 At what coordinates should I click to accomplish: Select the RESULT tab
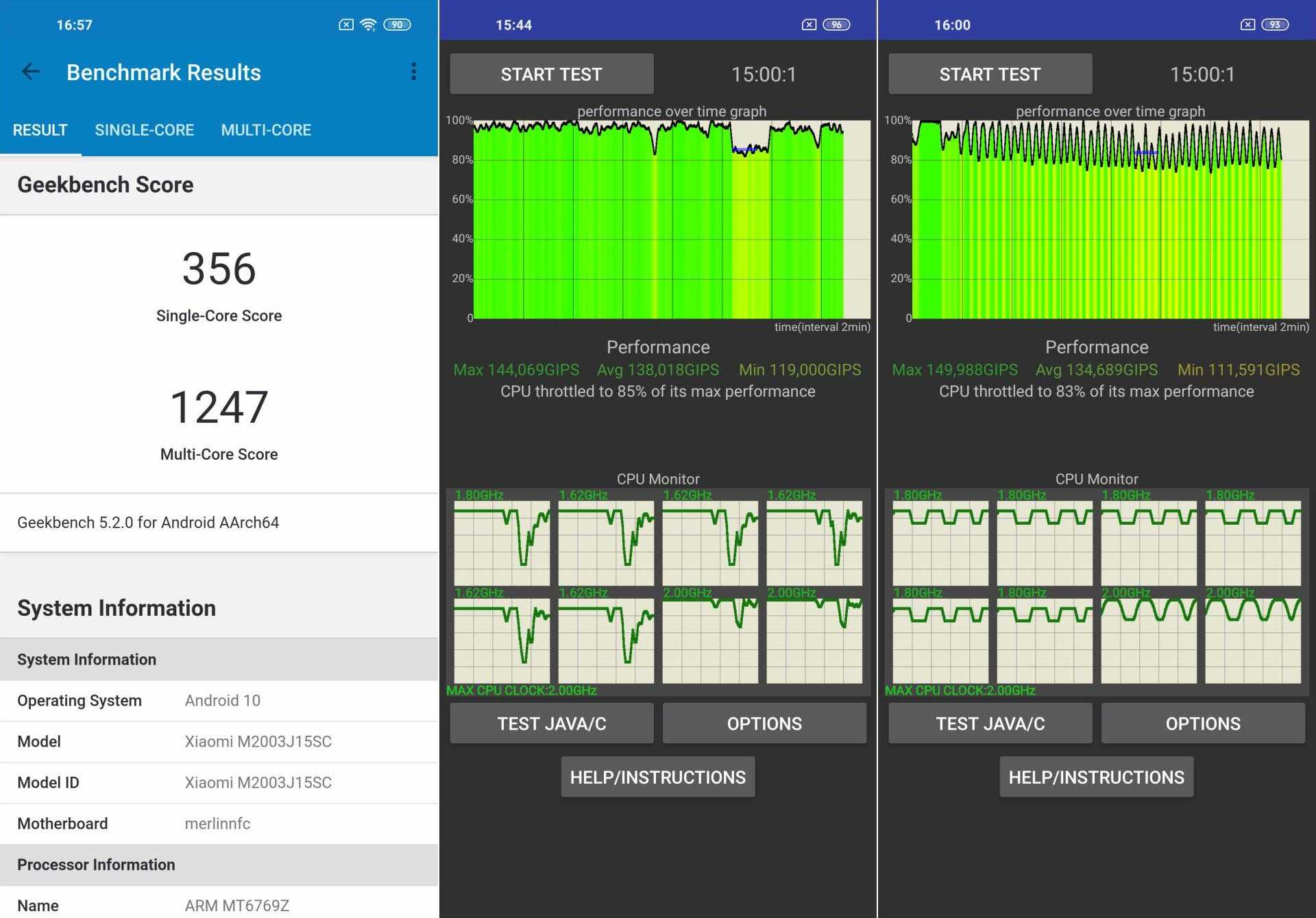click(40, 130)
